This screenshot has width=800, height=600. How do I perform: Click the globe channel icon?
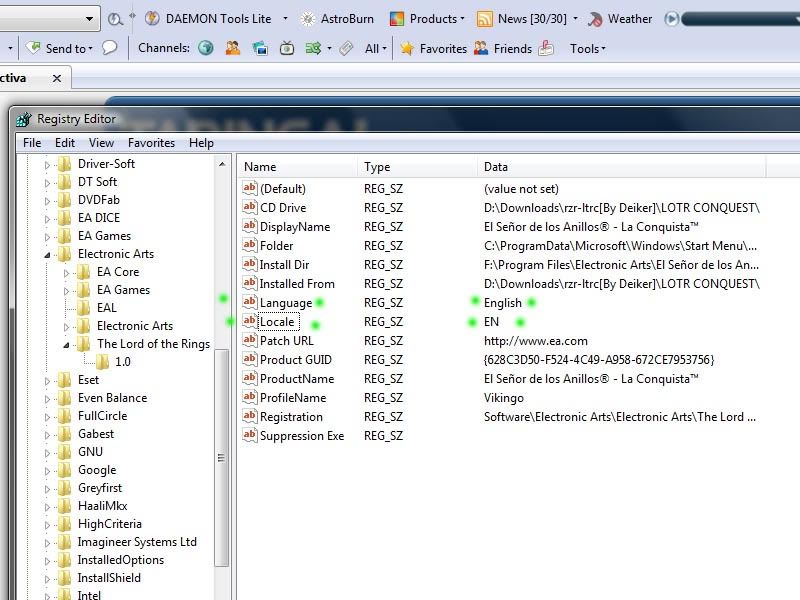pos(206,48)
